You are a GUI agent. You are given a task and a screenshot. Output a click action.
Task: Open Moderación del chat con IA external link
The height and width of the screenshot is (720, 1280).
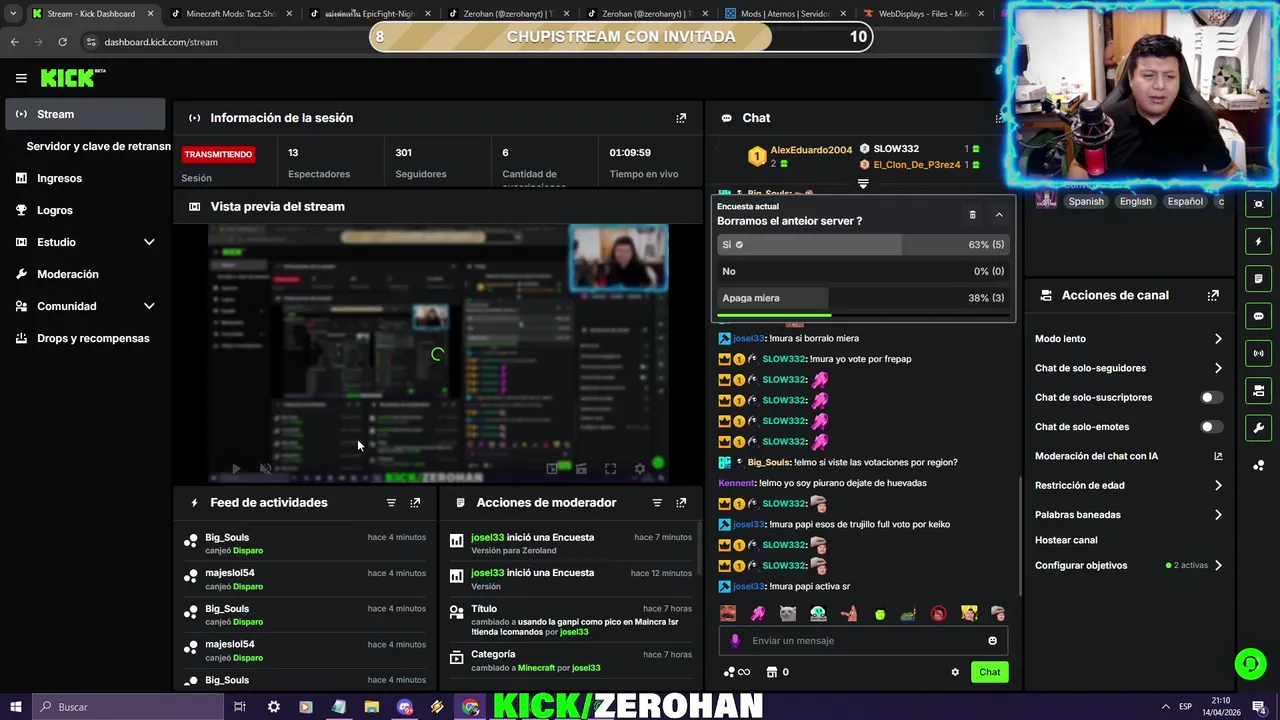tap(1218, 456)
